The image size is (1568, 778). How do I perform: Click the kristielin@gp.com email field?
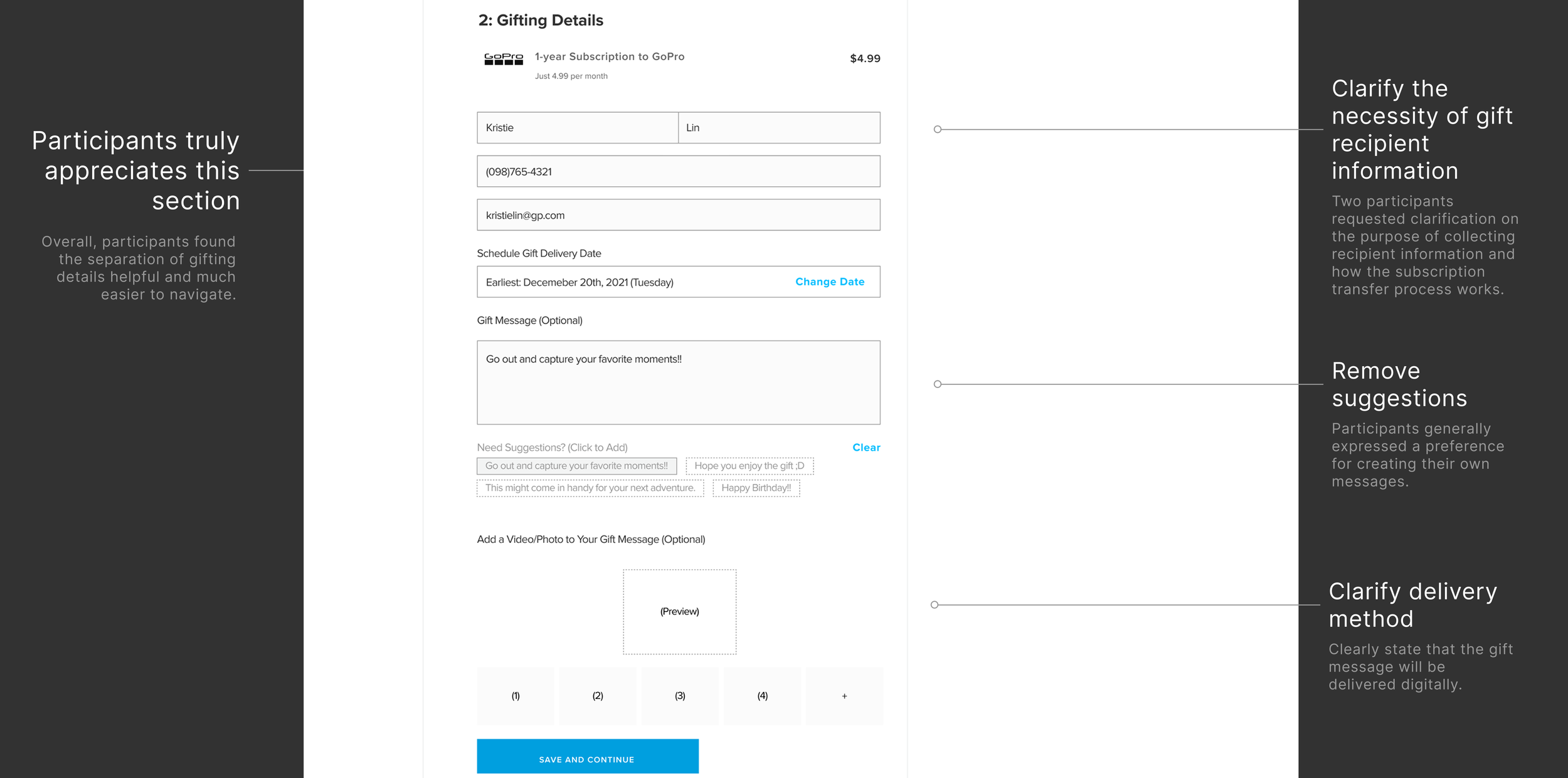click(x=678, y=216)
